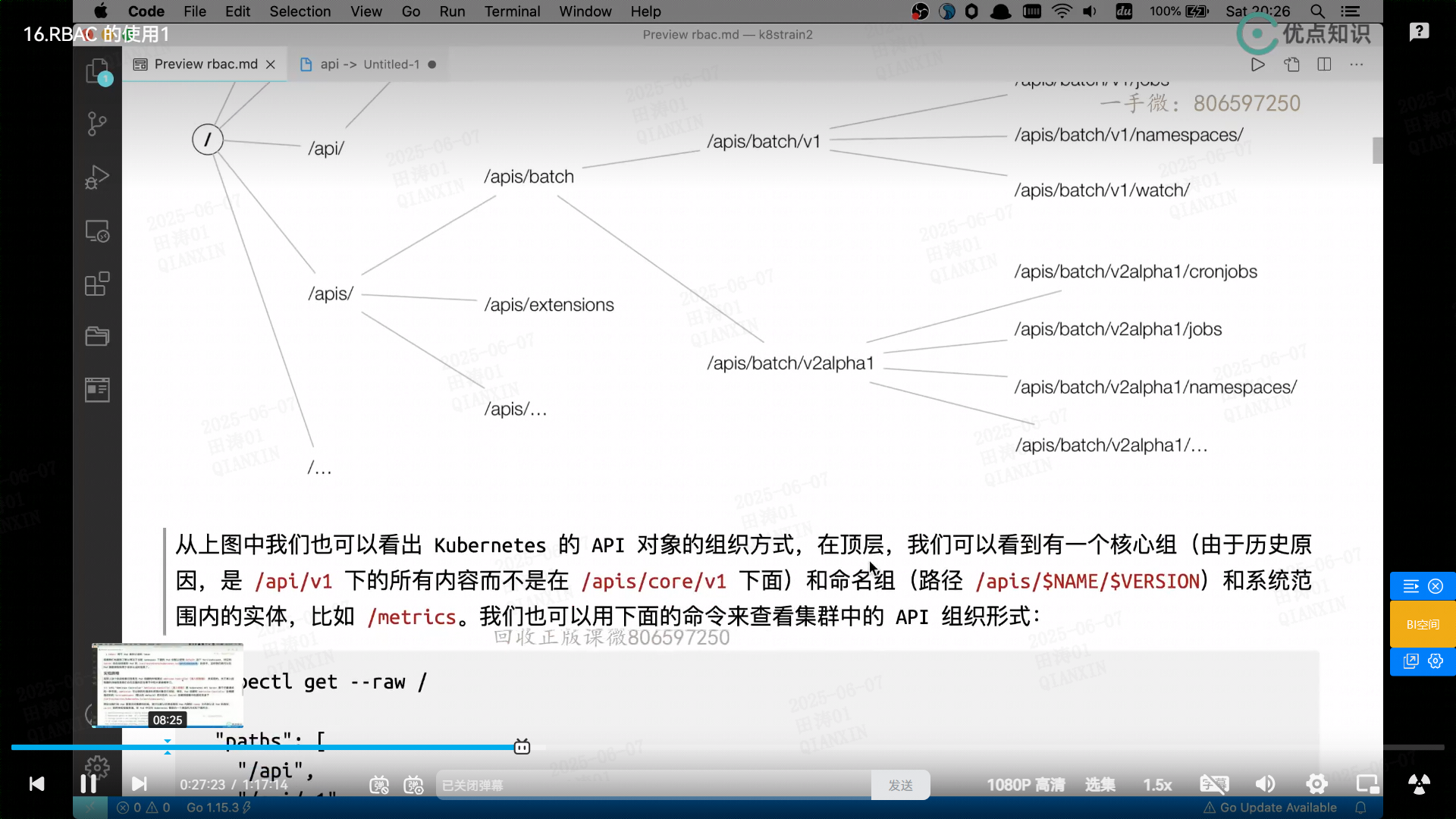Open the 1.5x playback speed menu

(1157, 785)
